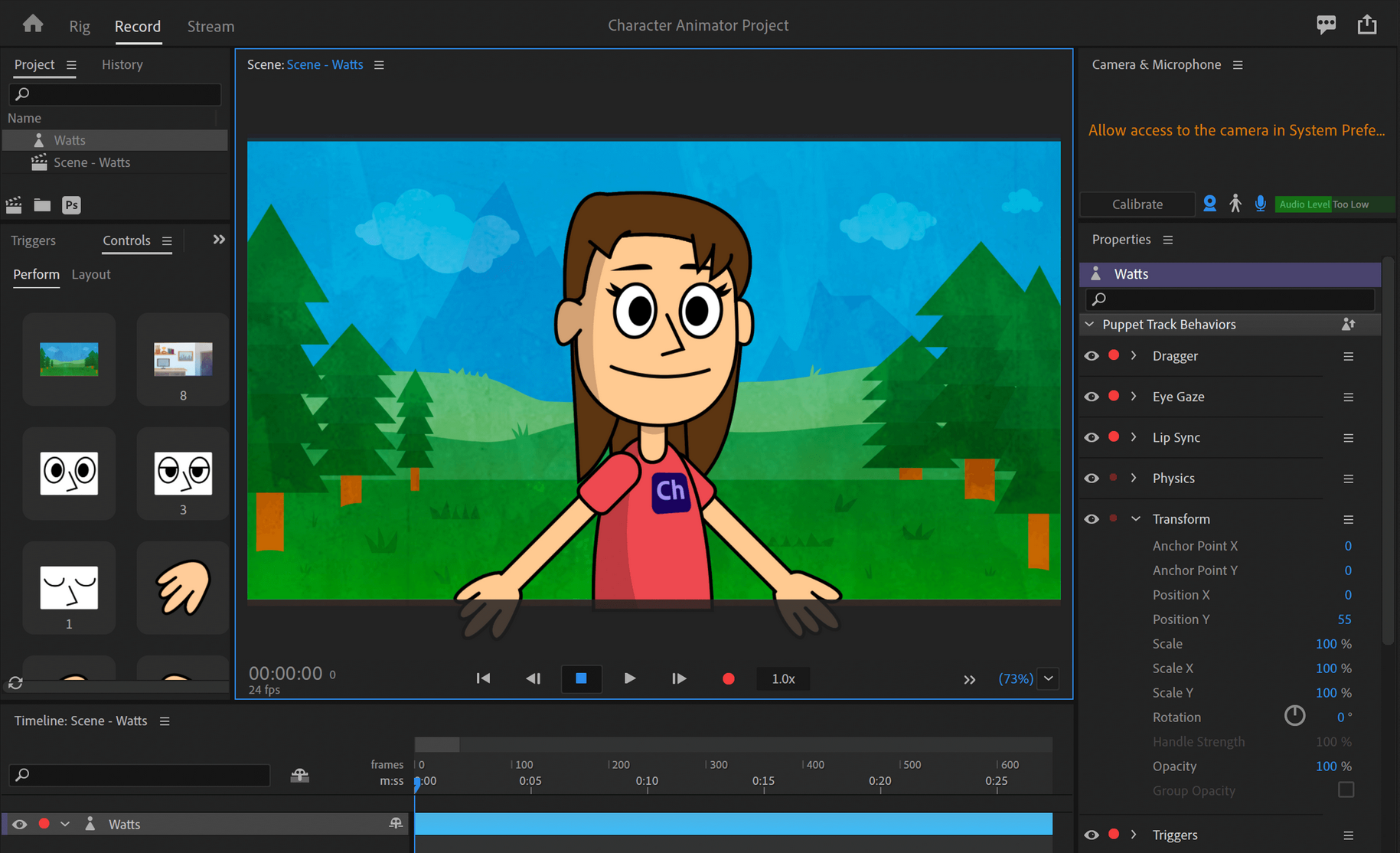Screen dimensions: 1400x853
Task: Expand the Eye Gaze behavior parameters
Action: coord(1134,396)
